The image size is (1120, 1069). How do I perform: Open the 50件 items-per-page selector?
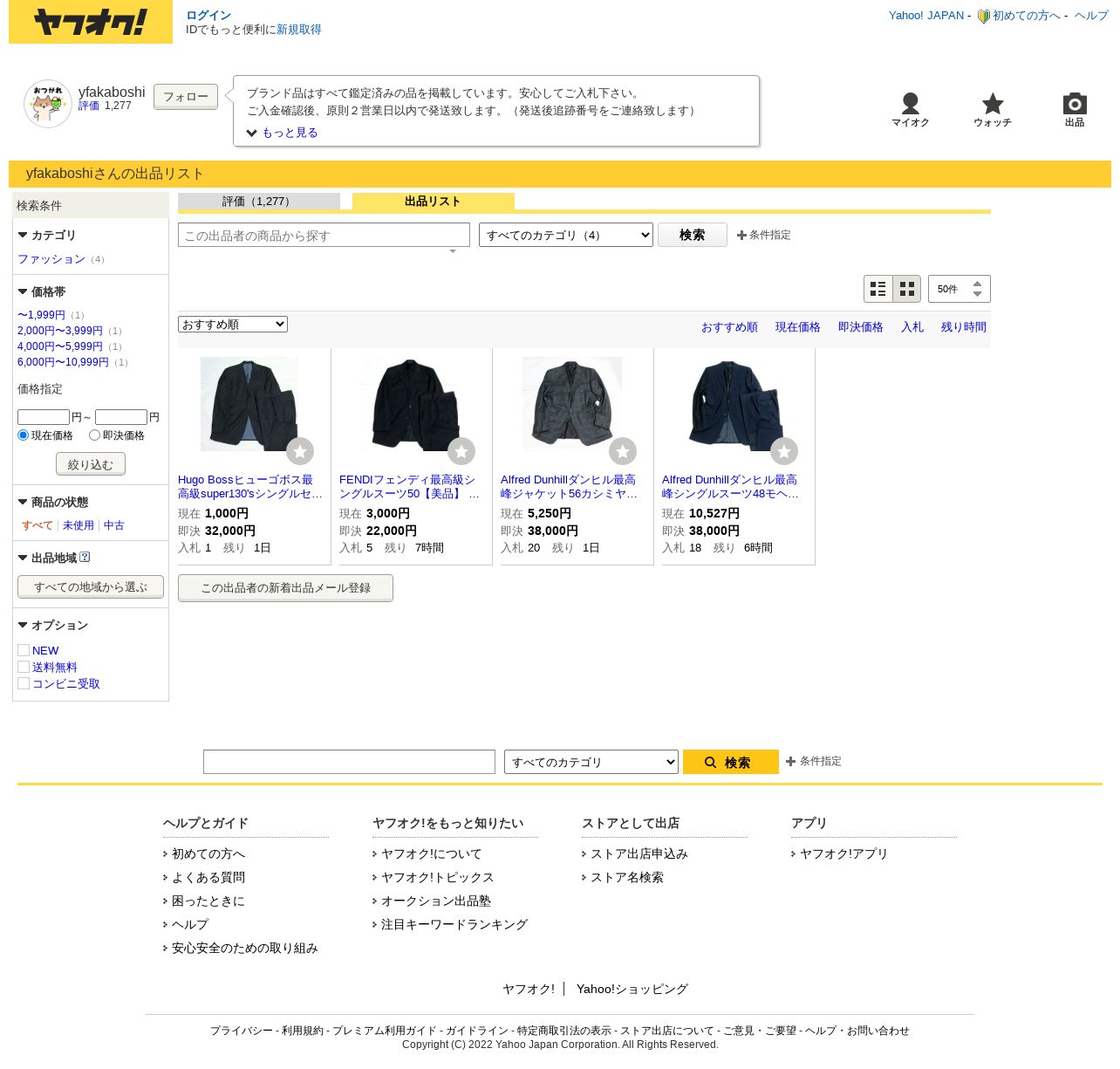pyautogui.click(x=960, y=289)
